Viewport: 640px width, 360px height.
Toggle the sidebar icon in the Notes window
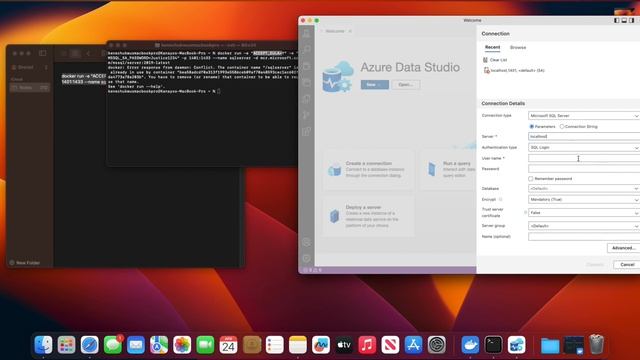42,53
